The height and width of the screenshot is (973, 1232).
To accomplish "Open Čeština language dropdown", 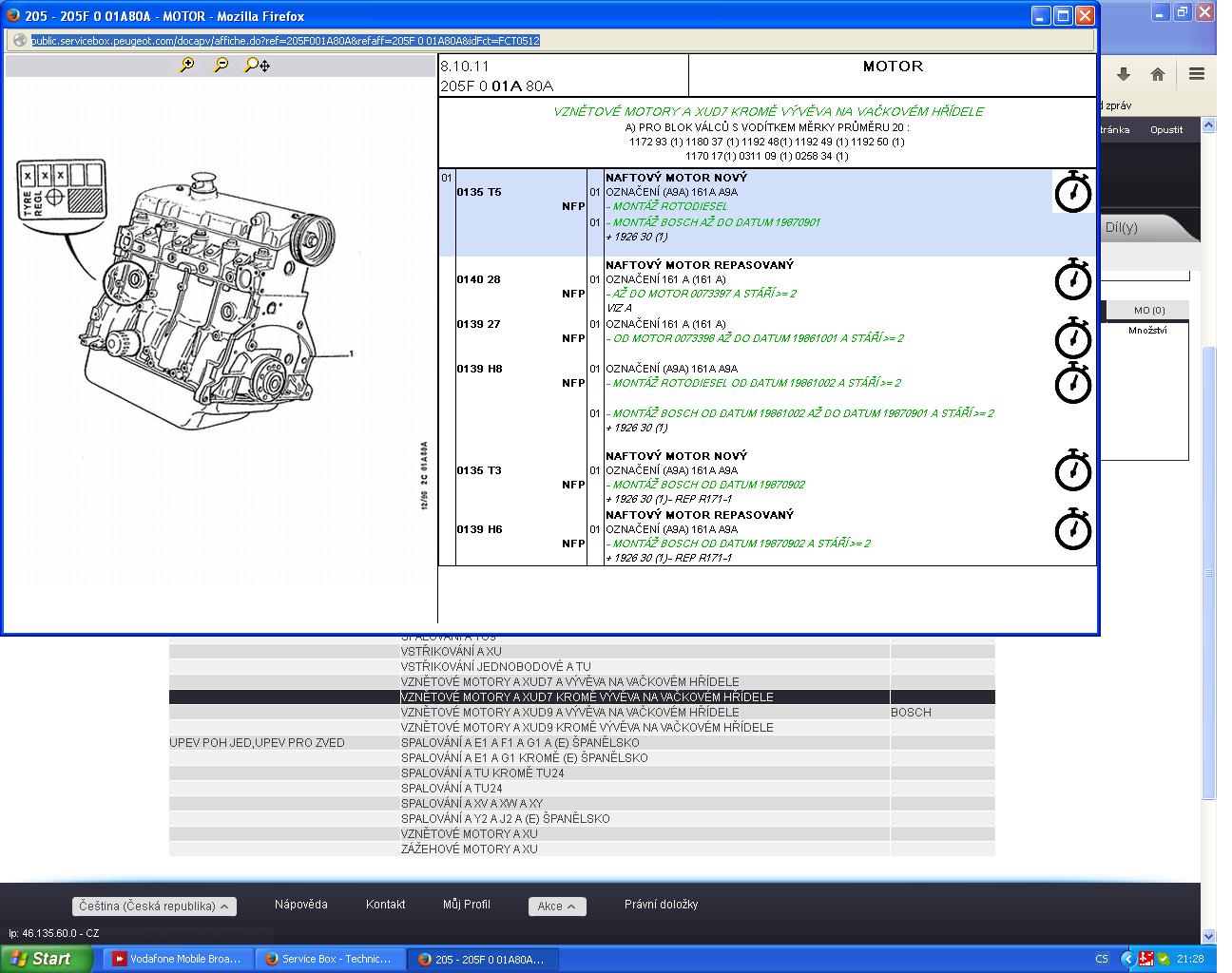I will tap(154, 906).
